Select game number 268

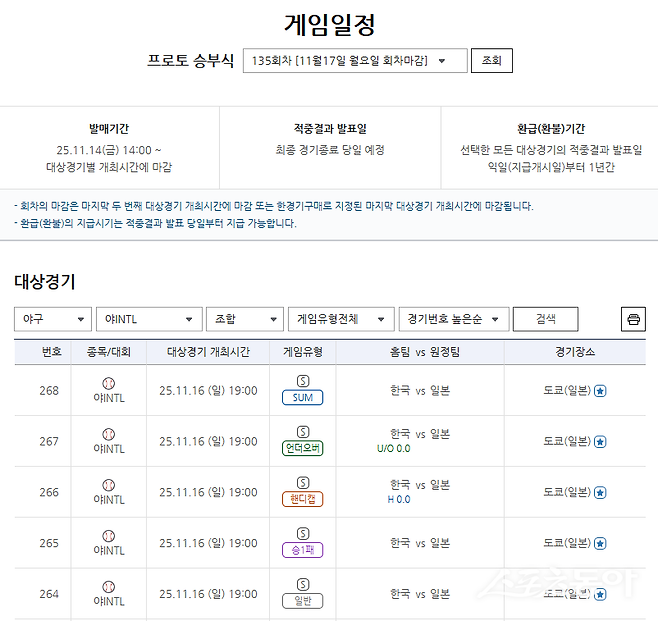49,391
